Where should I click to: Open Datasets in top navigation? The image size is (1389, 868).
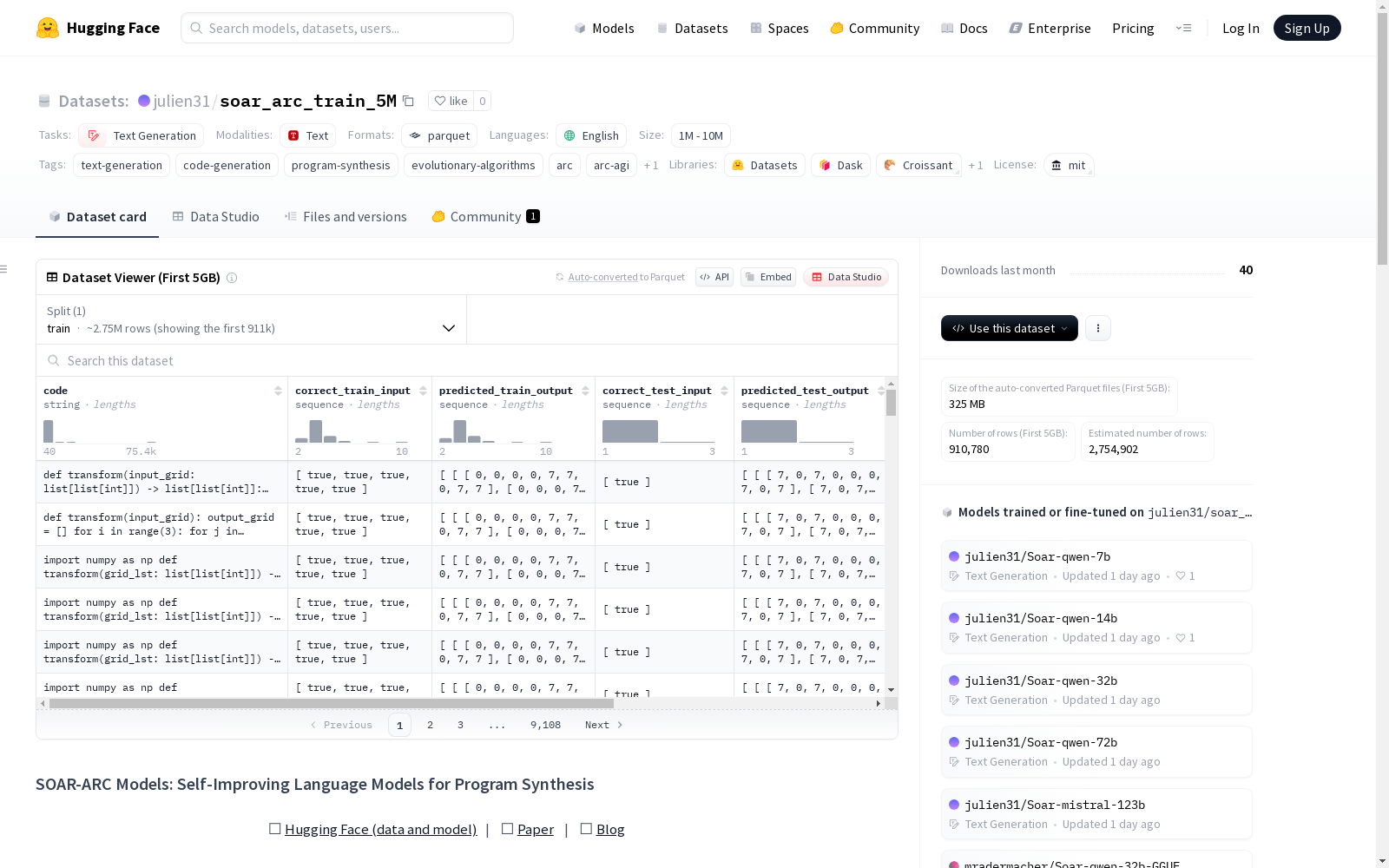coord(692,28)
